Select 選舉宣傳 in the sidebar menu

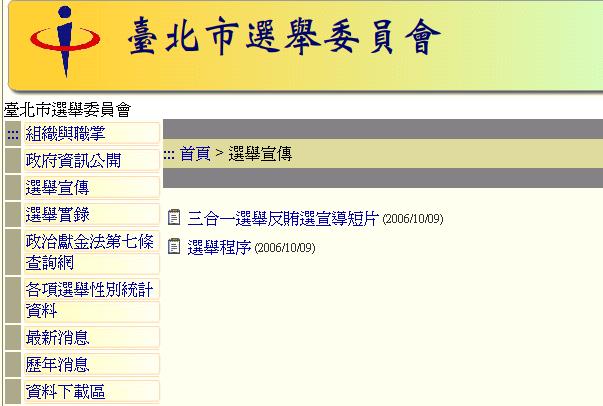click(57, 188)
